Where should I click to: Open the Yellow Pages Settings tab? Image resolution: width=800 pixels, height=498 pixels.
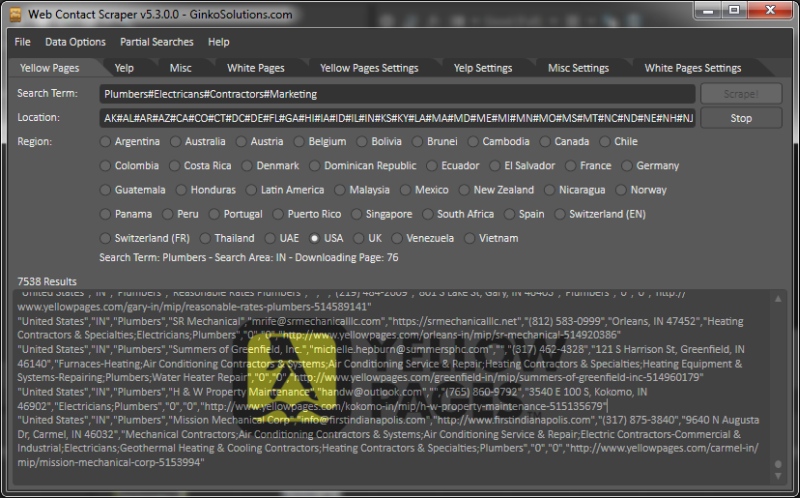[x=369, y=68]
